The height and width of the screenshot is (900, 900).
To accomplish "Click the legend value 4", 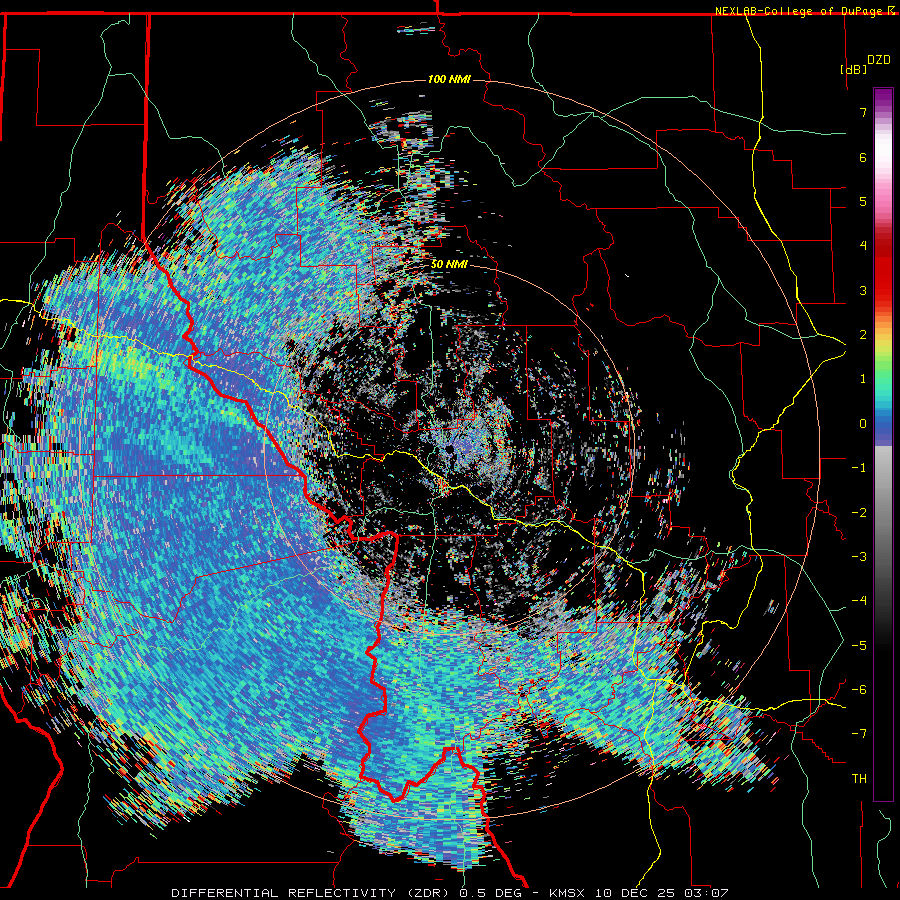I will [863, 246].
